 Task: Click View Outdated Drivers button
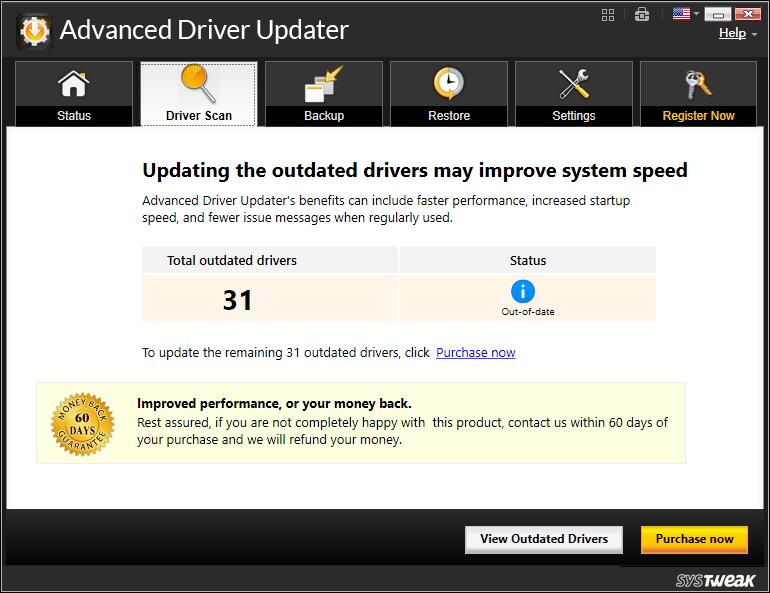click(544, 539)
